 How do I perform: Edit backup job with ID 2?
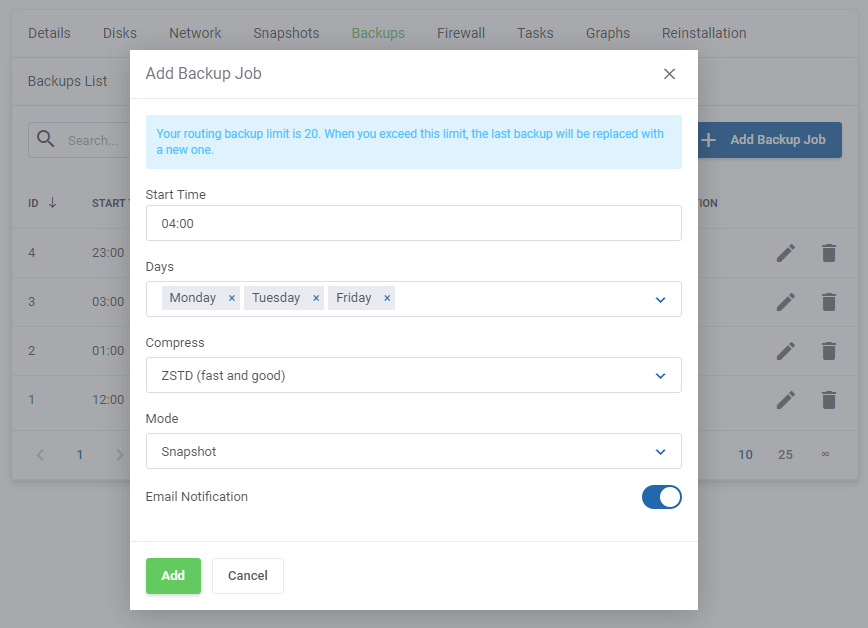tap(786, 351)
